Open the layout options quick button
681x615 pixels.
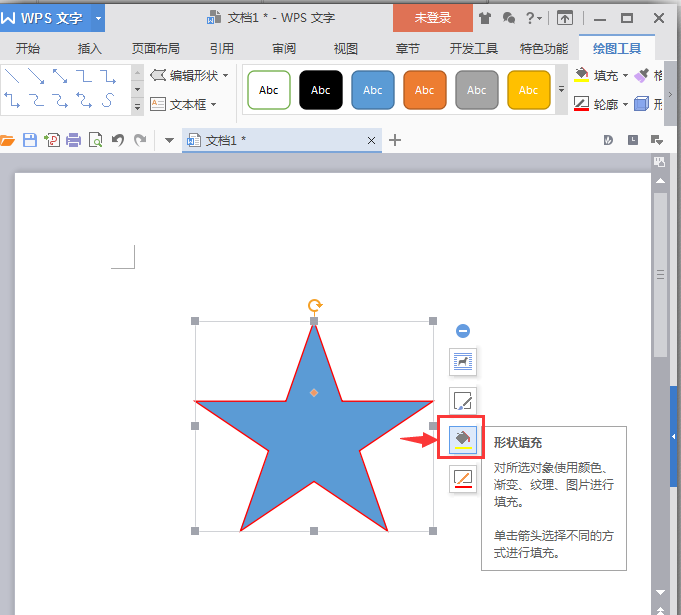(462, 361)
